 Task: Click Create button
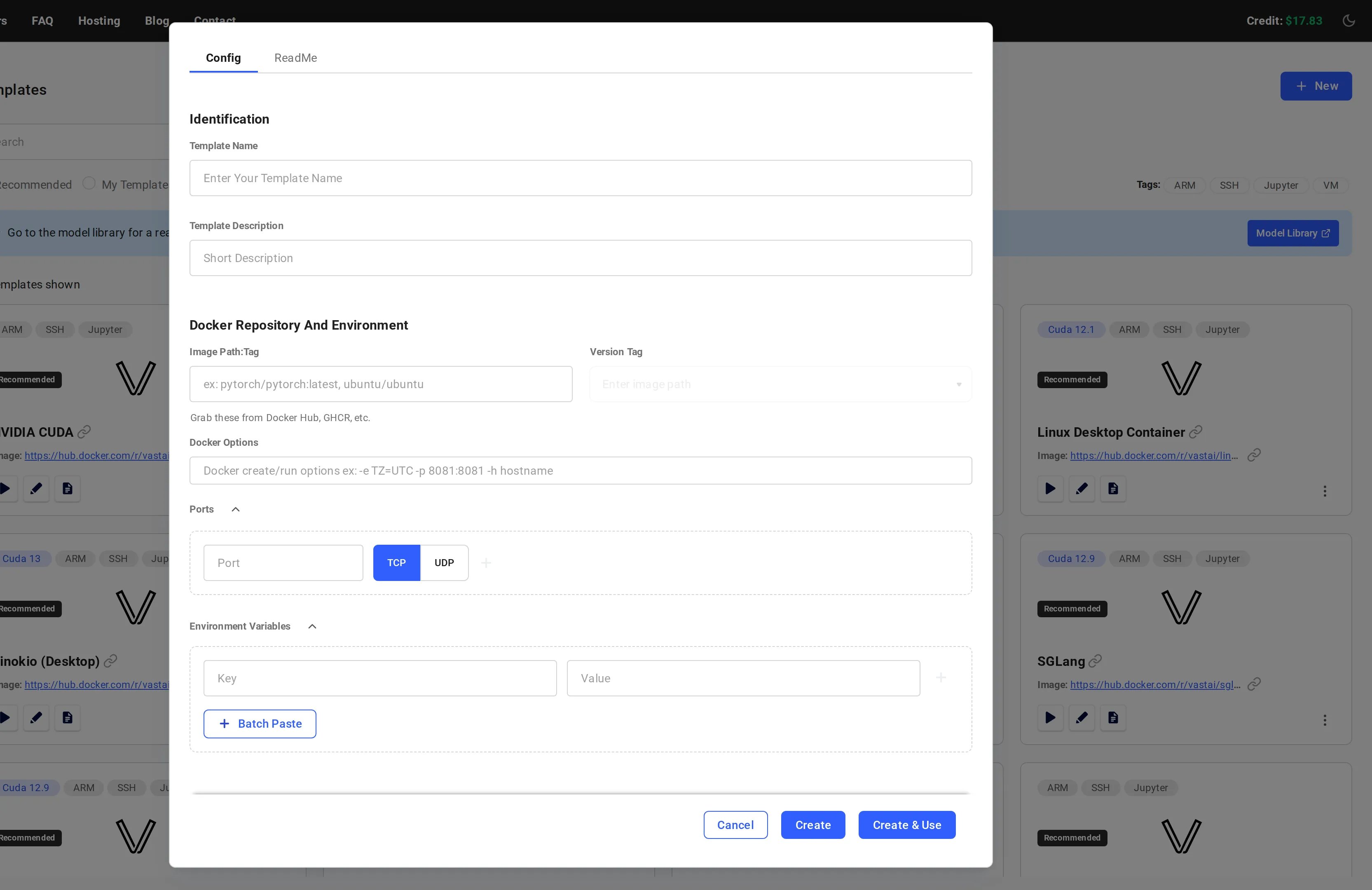[813, 825]
